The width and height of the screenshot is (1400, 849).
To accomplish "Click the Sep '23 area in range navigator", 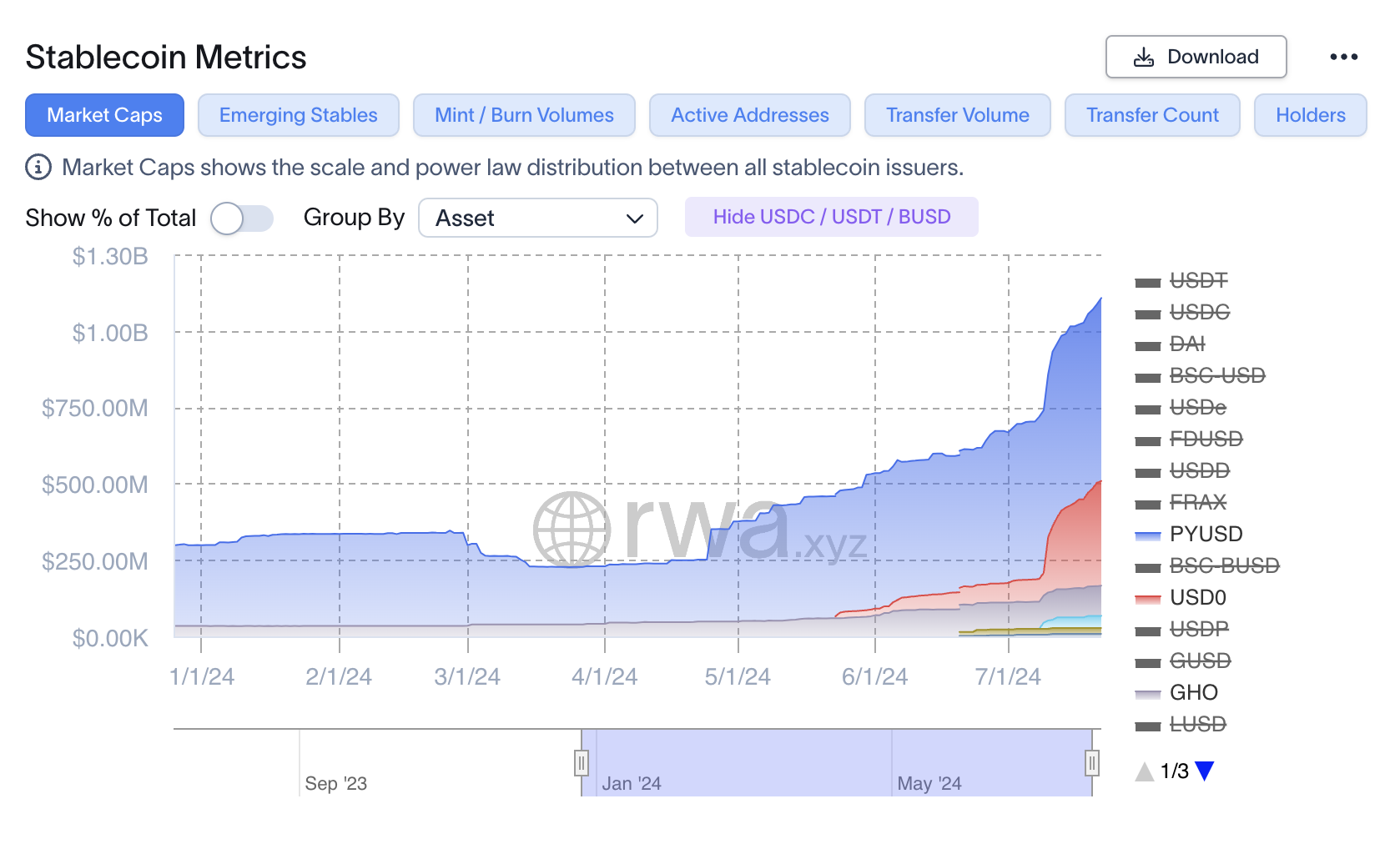I will (x=336, y=784).
